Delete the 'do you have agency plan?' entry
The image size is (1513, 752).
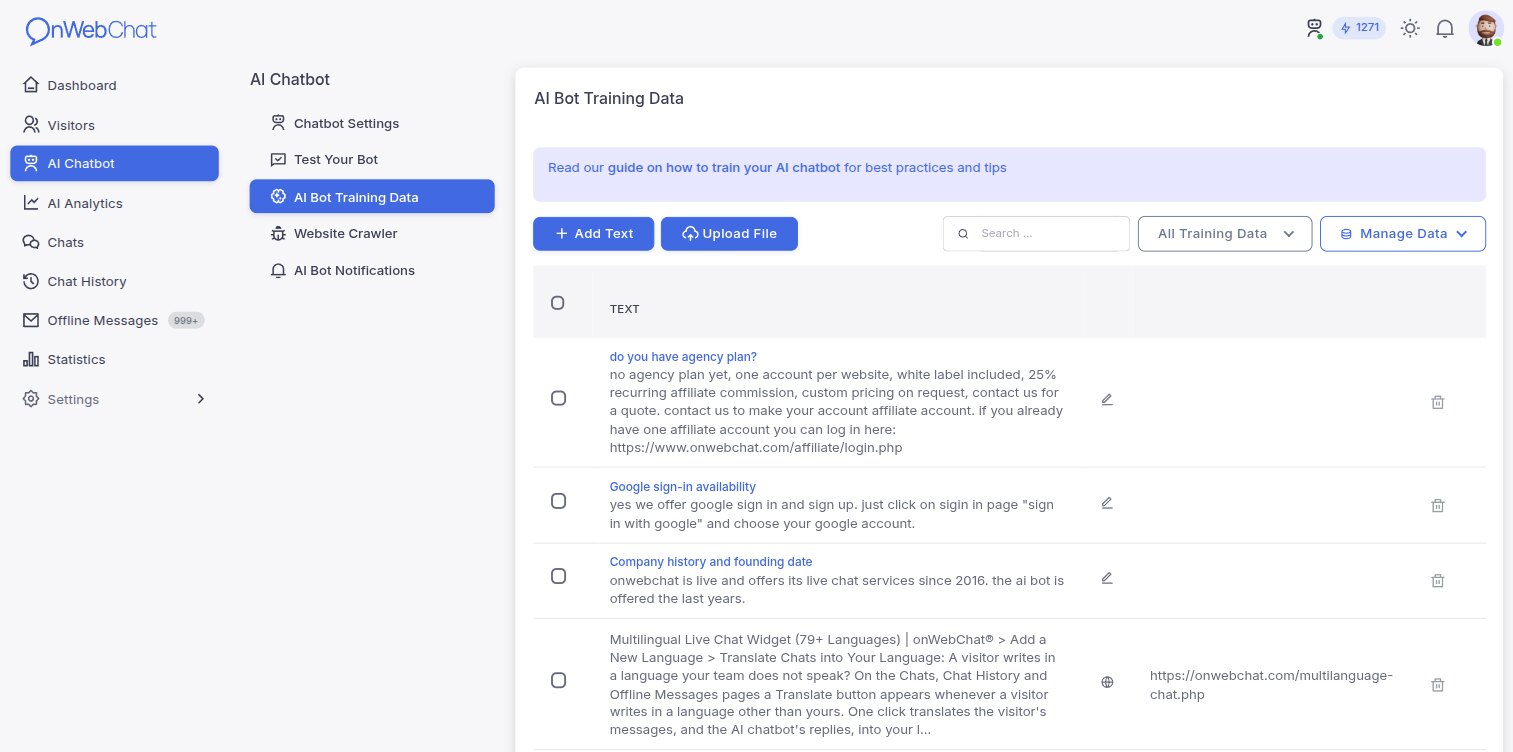pyautogui.click(x=1438, y=402)
